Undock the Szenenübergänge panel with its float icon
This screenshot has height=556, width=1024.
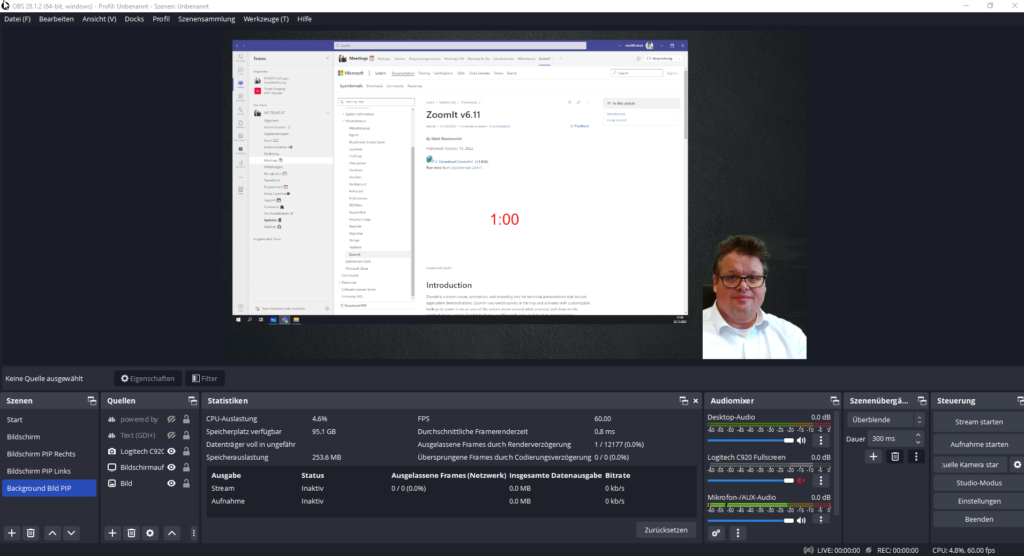point(921,401)
